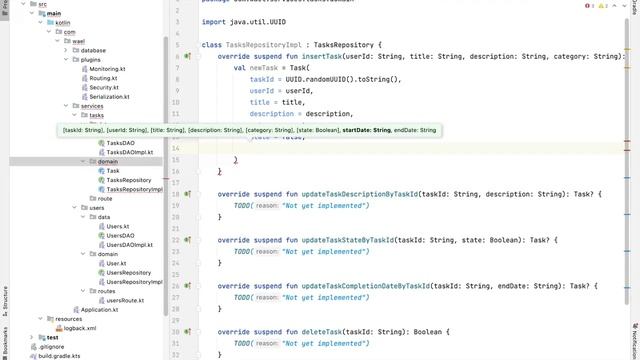Collapse the users package

pyautogui.click(x=75, y=208)
